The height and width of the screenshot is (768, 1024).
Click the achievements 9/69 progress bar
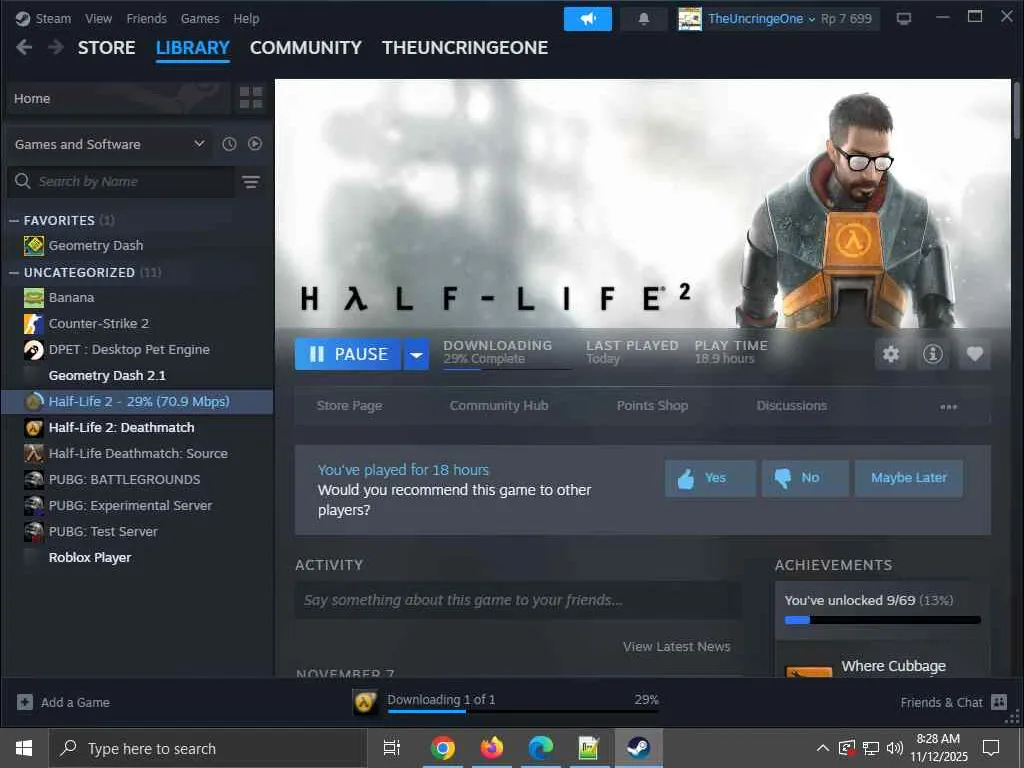882,620
